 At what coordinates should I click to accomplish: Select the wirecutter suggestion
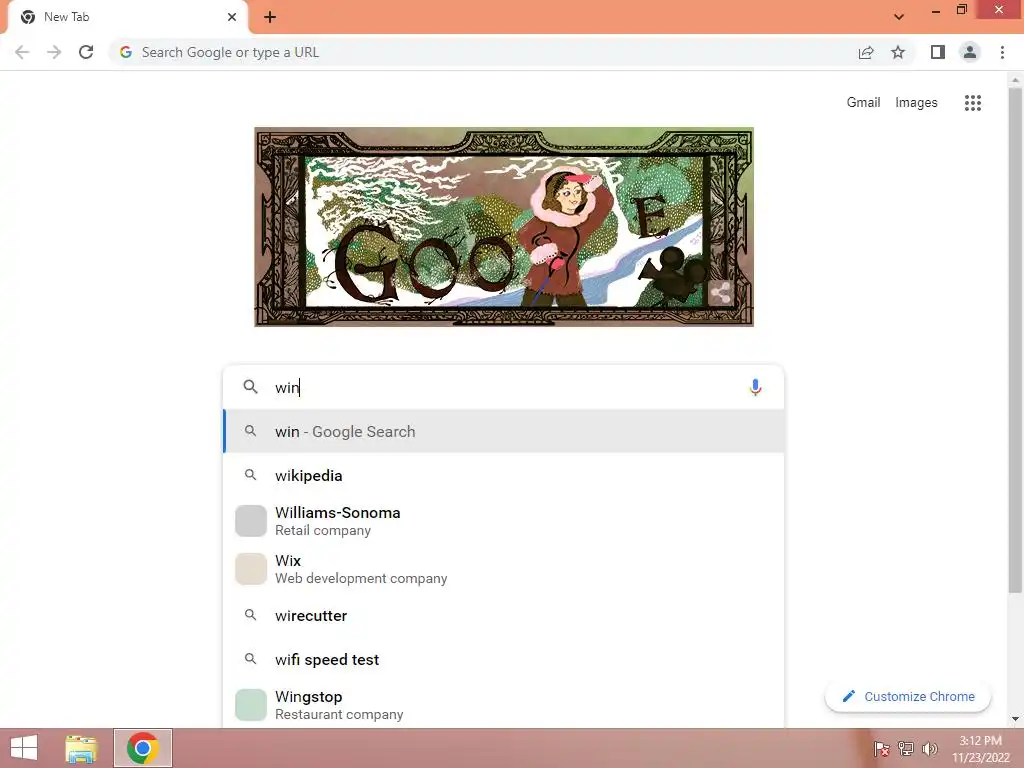[504, 615]
